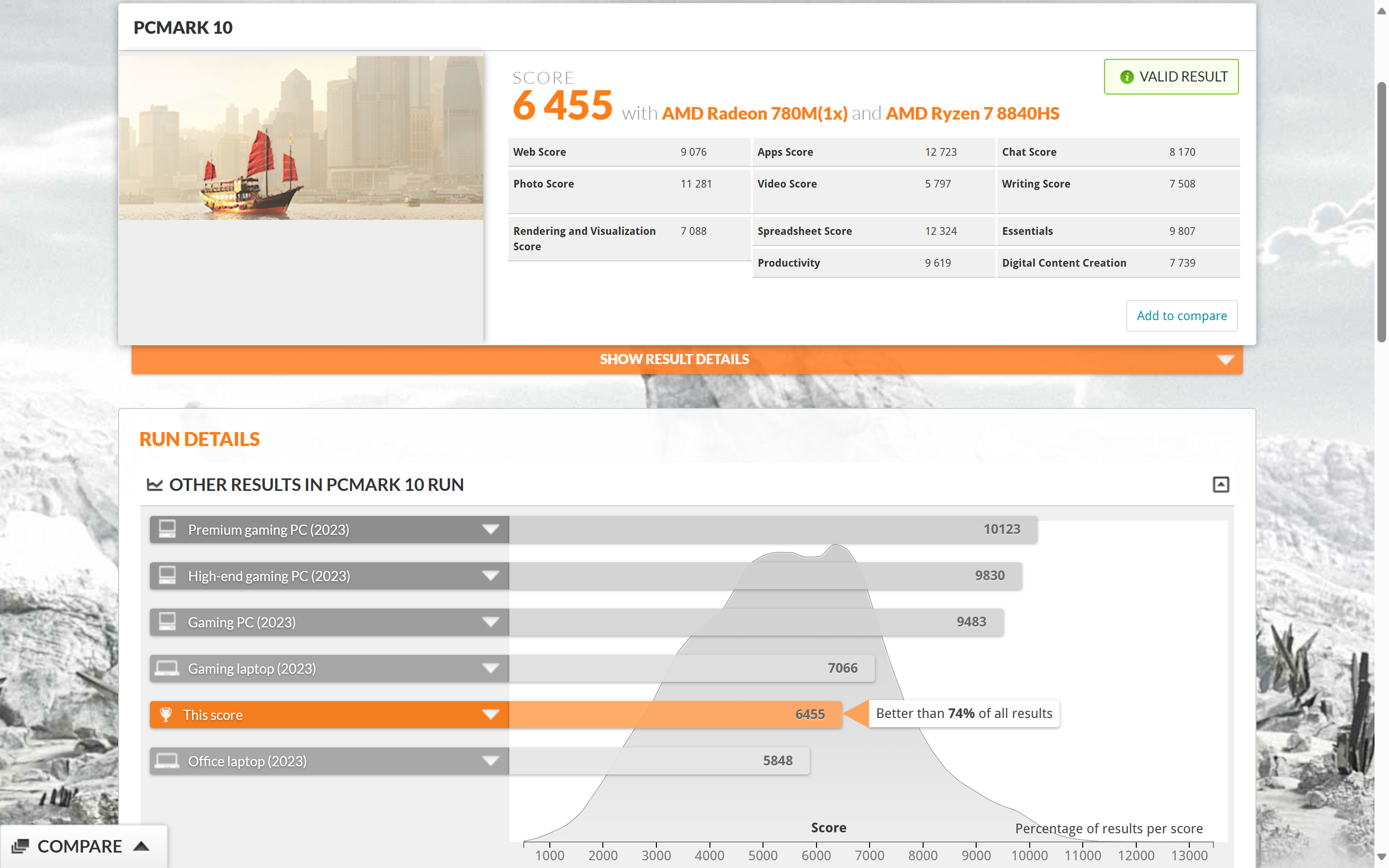
Task: Click the Writing Score value 7 508
Action: point(1183,184)
